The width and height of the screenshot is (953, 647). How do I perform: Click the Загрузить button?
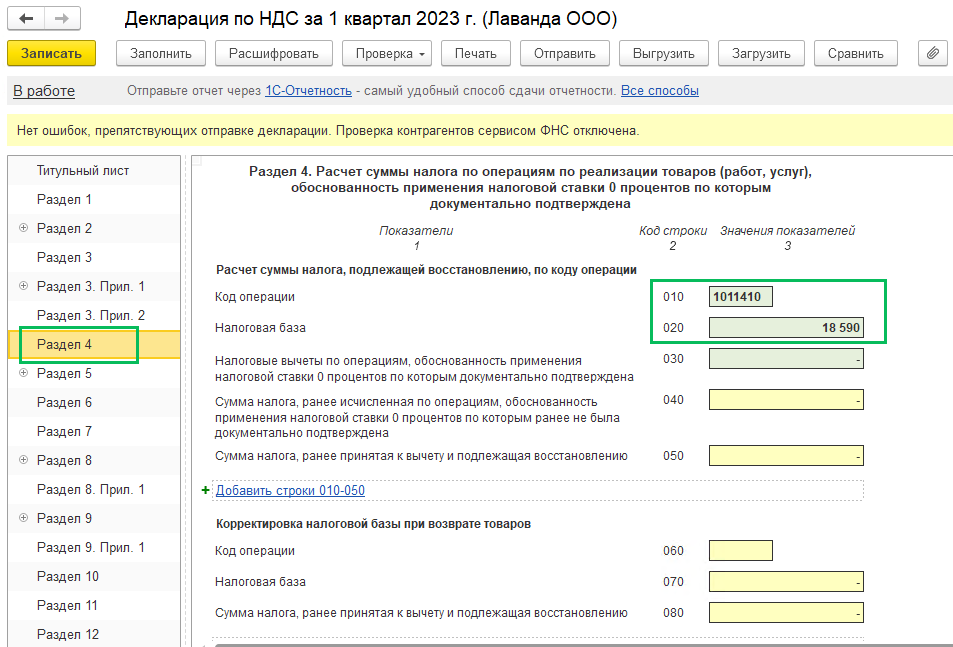coord(761,53)
